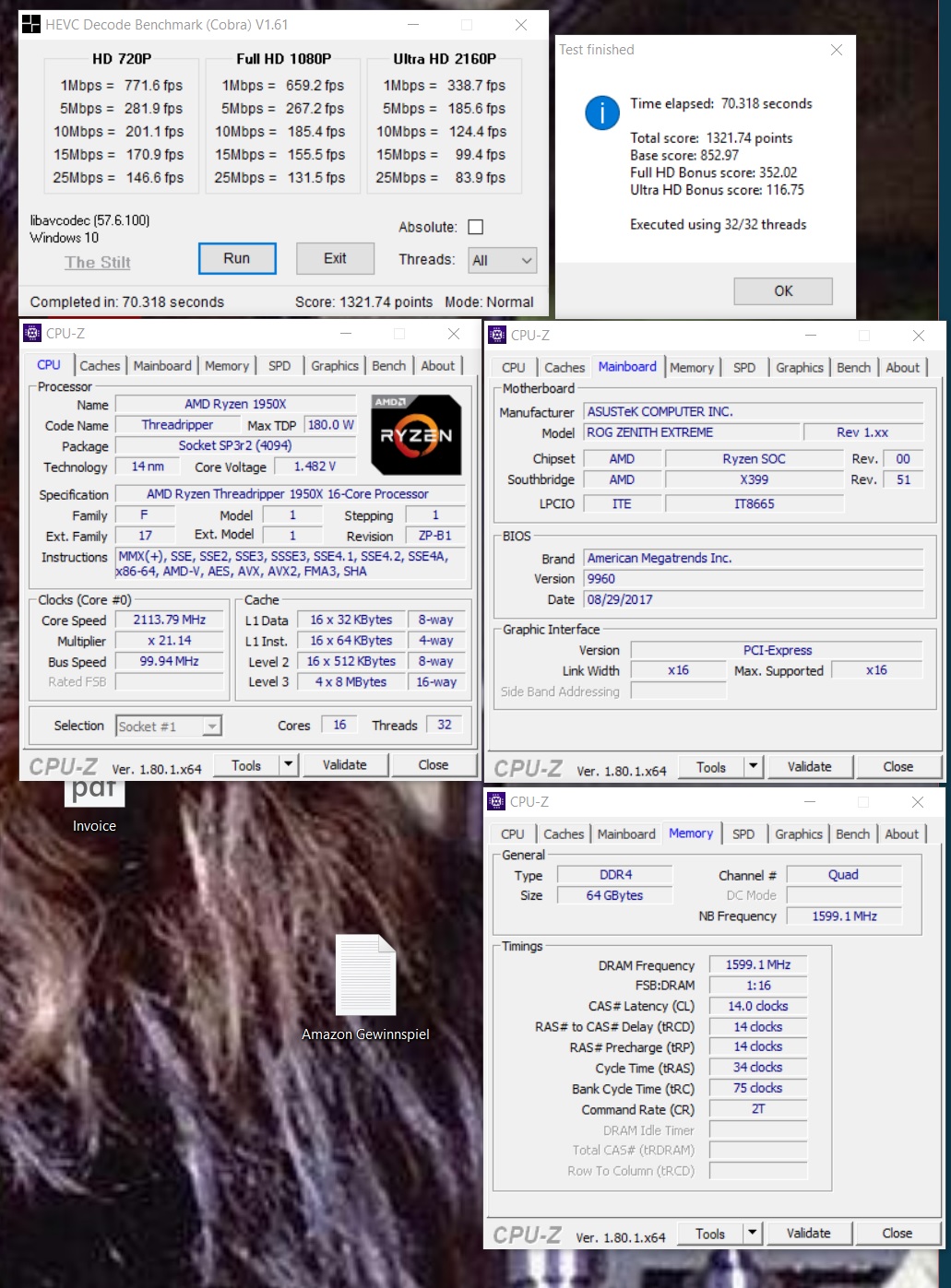This screenshot has height=1288, width=951.
Task: Click Close button in CPU window
Action: (434, 765)
